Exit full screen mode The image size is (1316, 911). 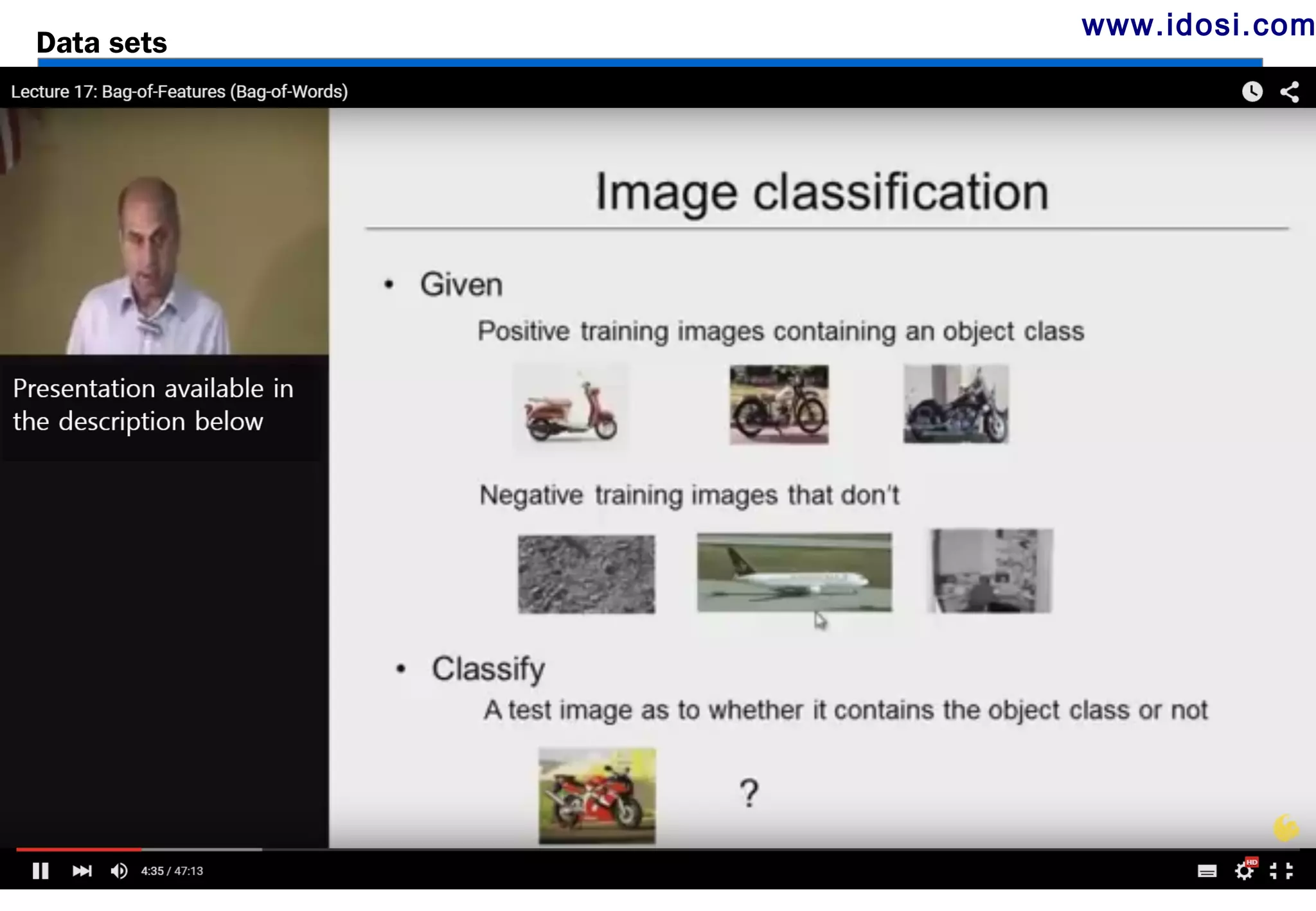click(x=1281, y=871)
